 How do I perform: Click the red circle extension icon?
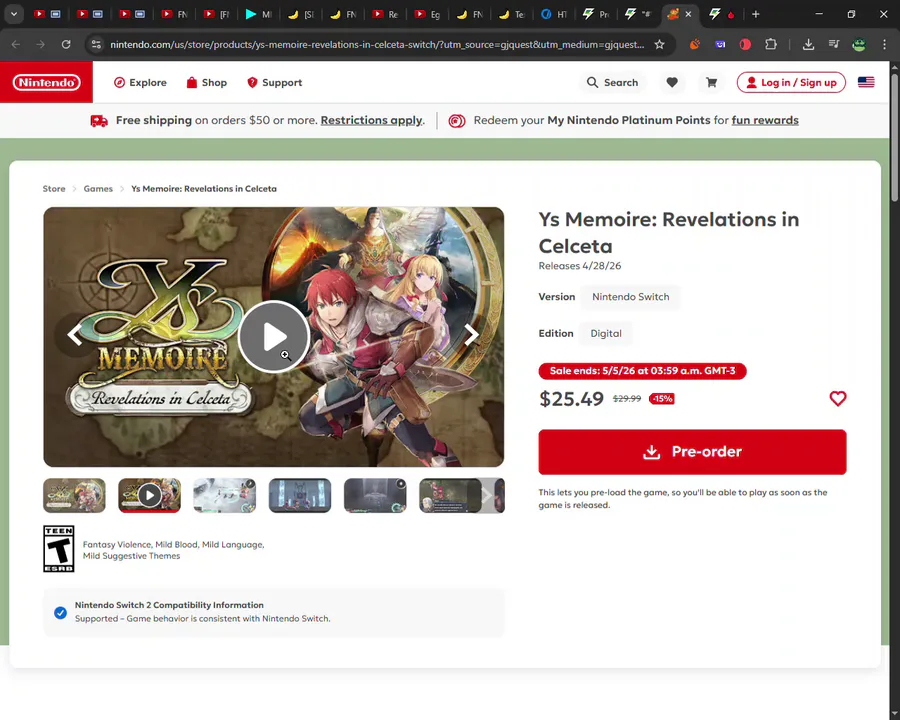pyautogui.click(x=745, y=44)
